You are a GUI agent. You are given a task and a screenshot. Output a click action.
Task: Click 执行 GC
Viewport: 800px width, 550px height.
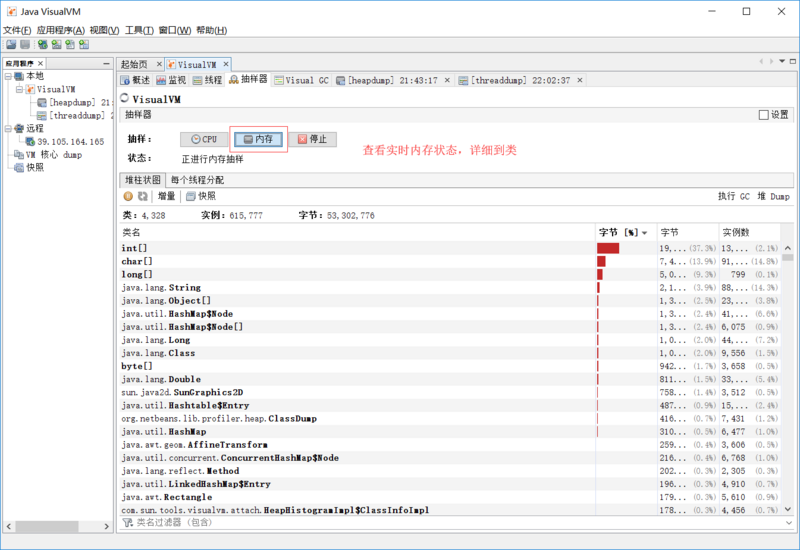[x=734, y=196]
